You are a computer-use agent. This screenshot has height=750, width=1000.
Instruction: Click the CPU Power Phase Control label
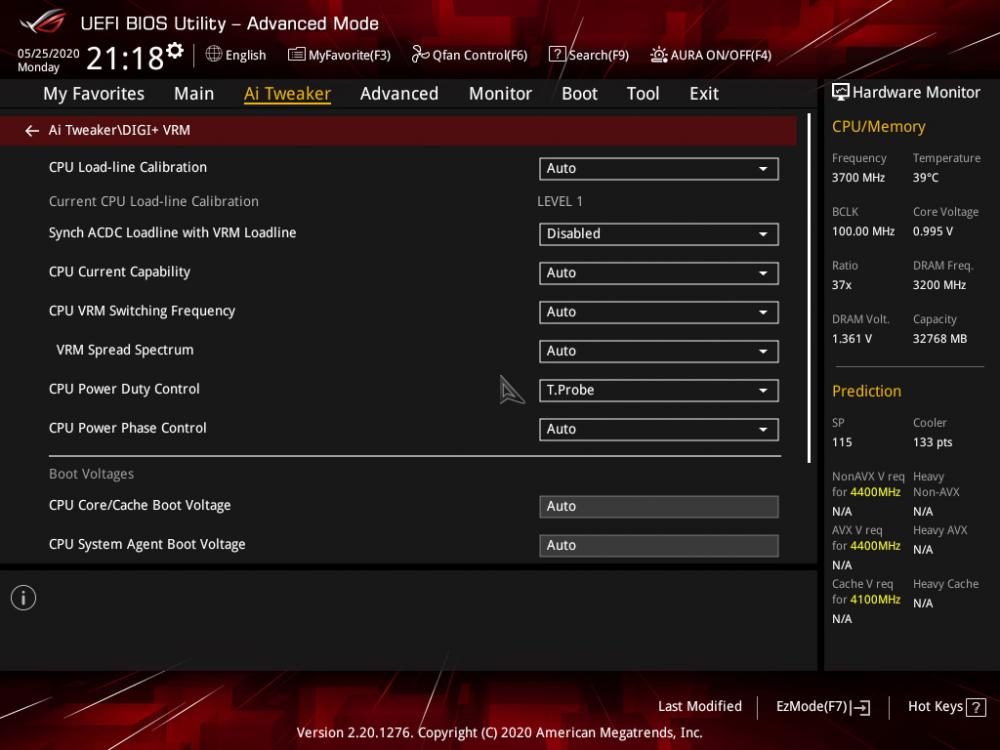click(x=128, y=428)
